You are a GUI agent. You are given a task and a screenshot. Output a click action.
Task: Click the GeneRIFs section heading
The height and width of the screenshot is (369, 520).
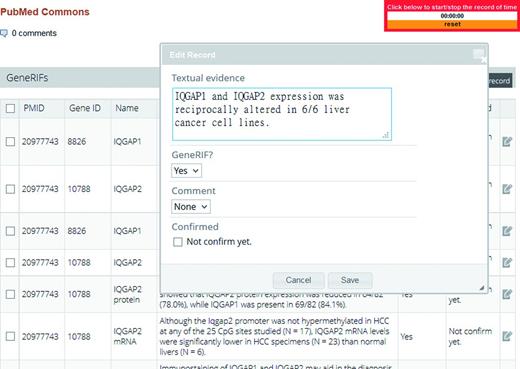point(27,78)
